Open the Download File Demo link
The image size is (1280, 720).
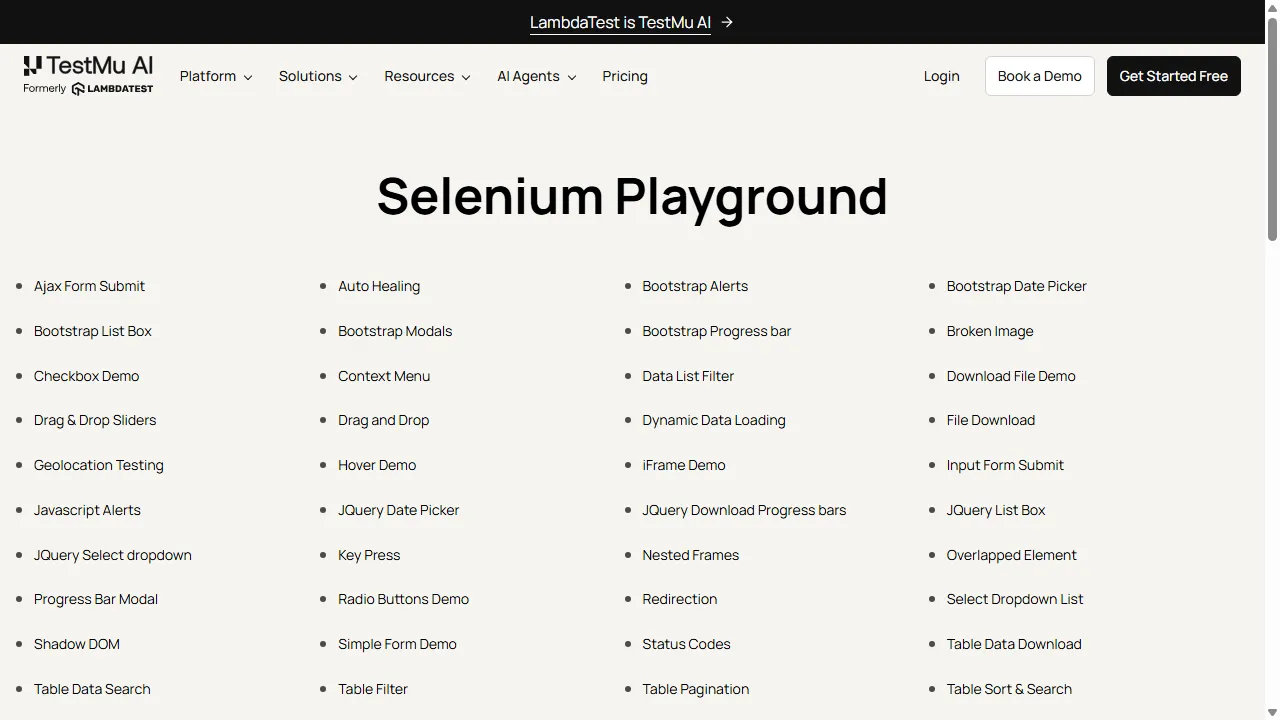1011,376
